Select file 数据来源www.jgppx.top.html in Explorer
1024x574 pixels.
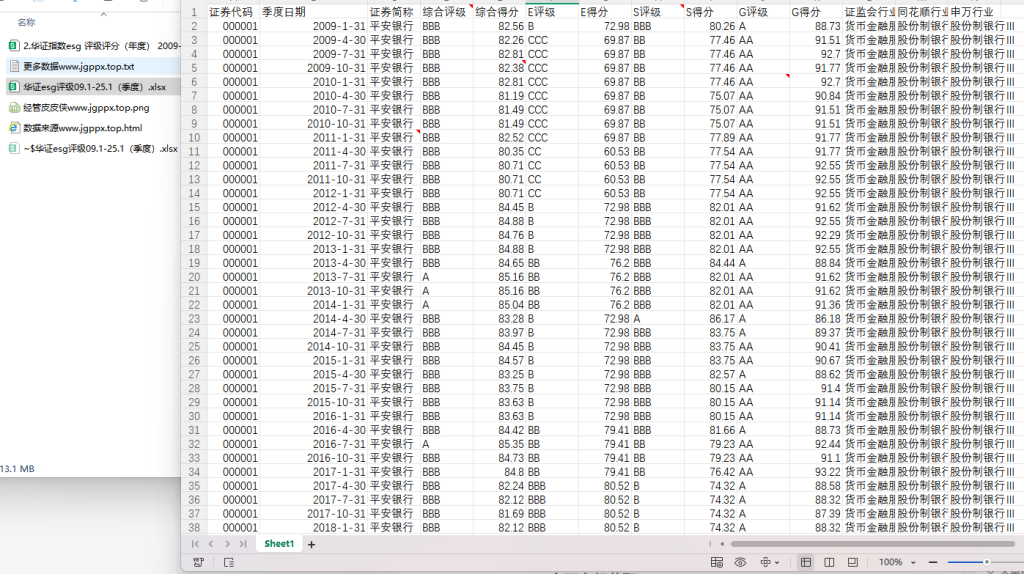[x=82, y=128]
